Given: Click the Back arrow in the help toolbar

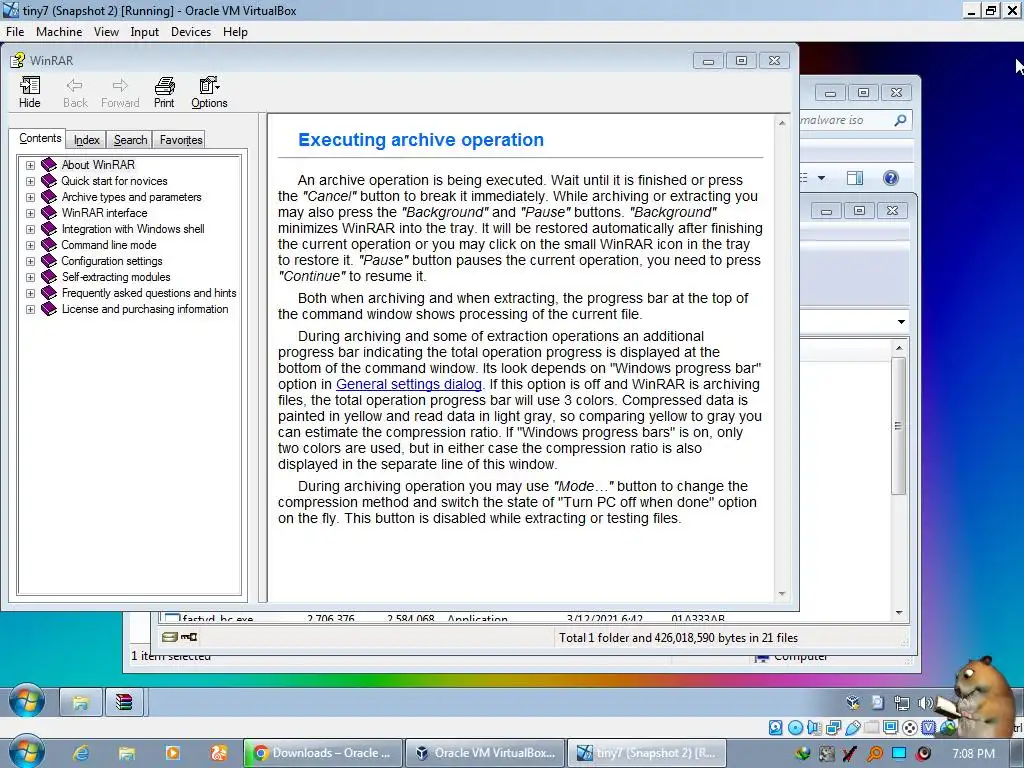Looking at the screenshot, I should pos(75,92).
